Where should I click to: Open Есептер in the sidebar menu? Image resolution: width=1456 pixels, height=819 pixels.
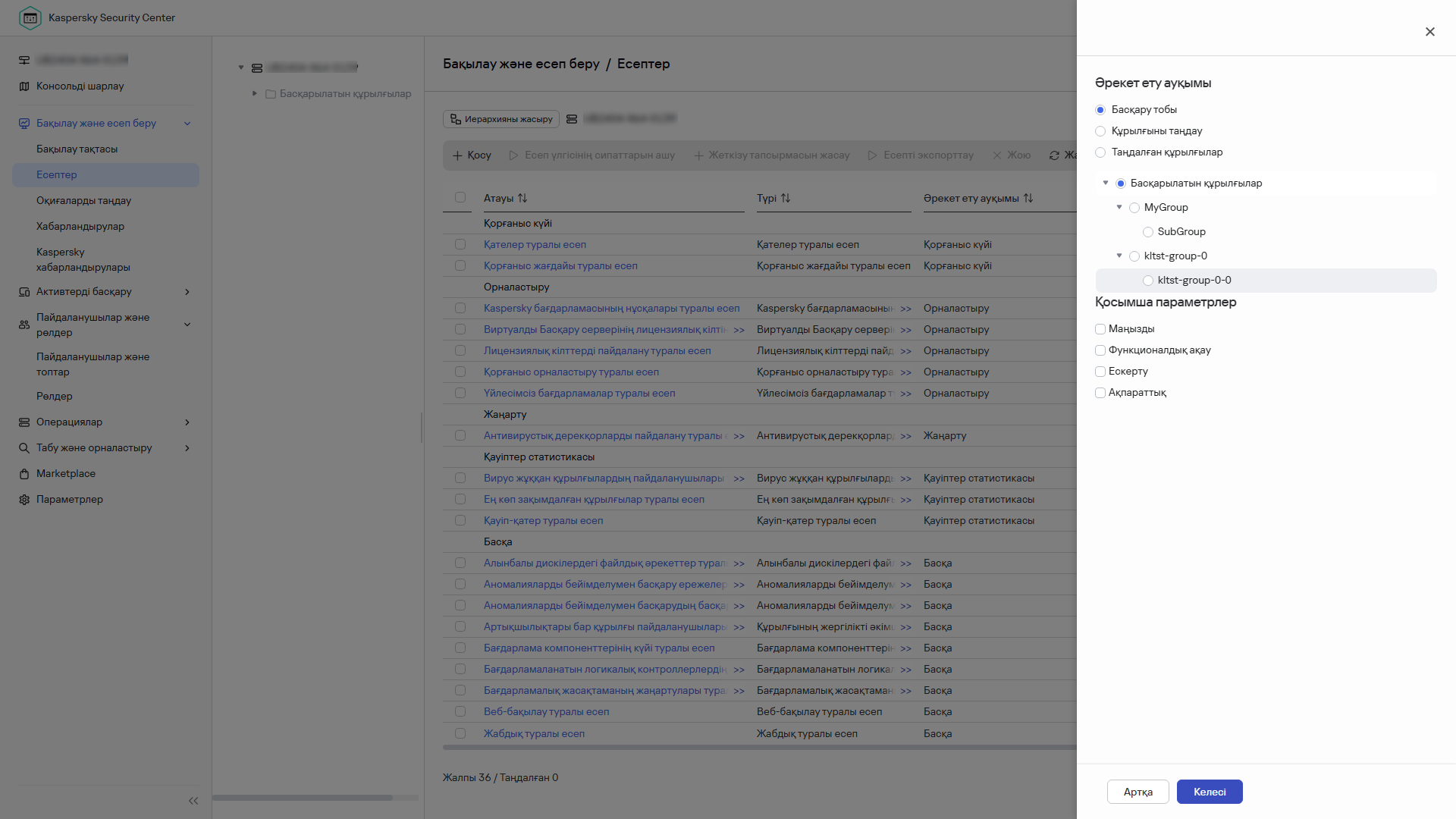point(57,175)
